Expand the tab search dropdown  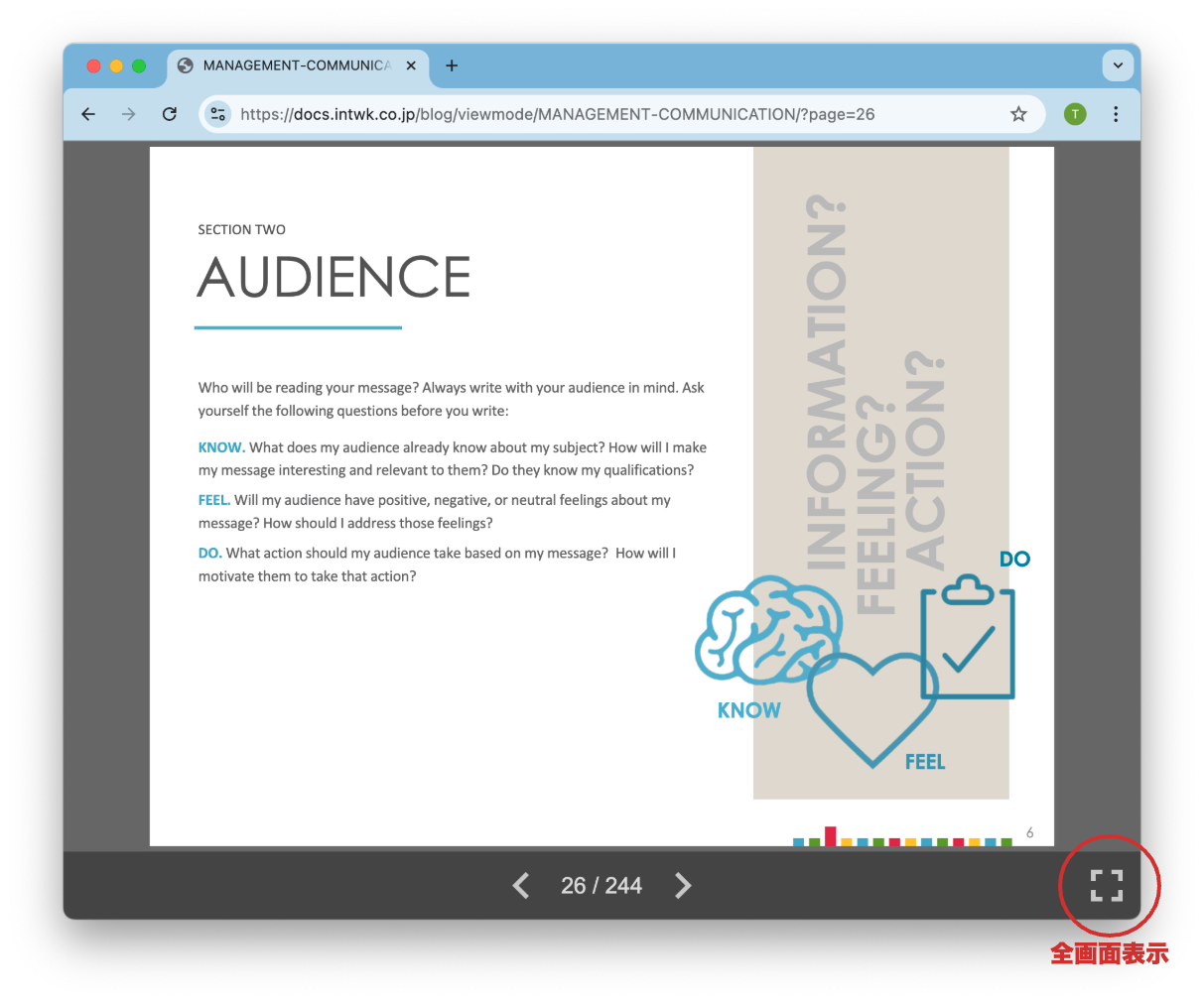click(x=1118, y=65)
